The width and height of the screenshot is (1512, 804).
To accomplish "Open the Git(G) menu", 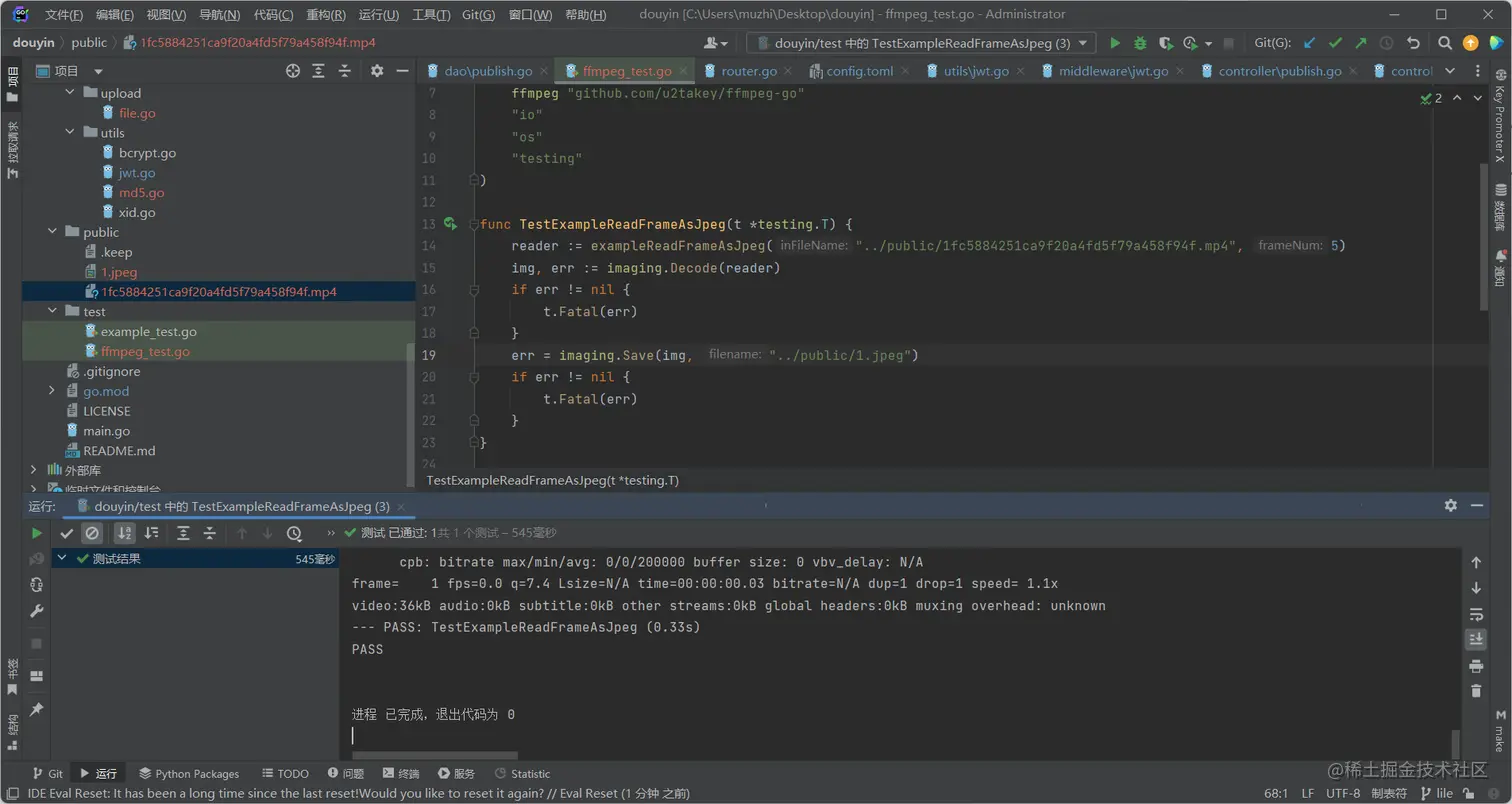I will (x=479, y=15).
